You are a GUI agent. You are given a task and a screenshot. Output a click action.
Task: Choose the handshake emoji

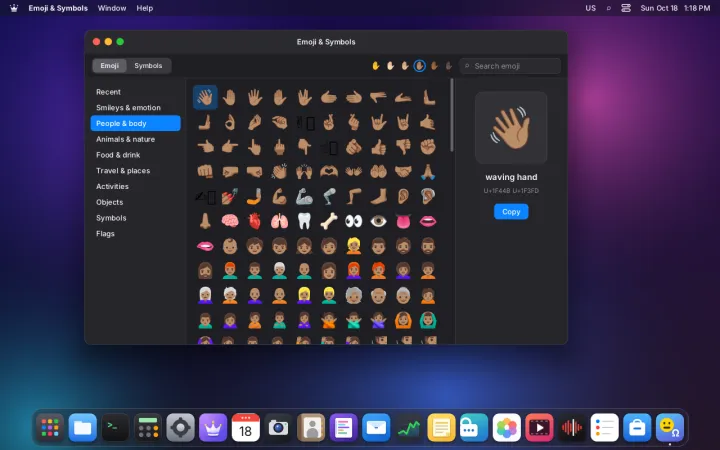tap(403, 172)
